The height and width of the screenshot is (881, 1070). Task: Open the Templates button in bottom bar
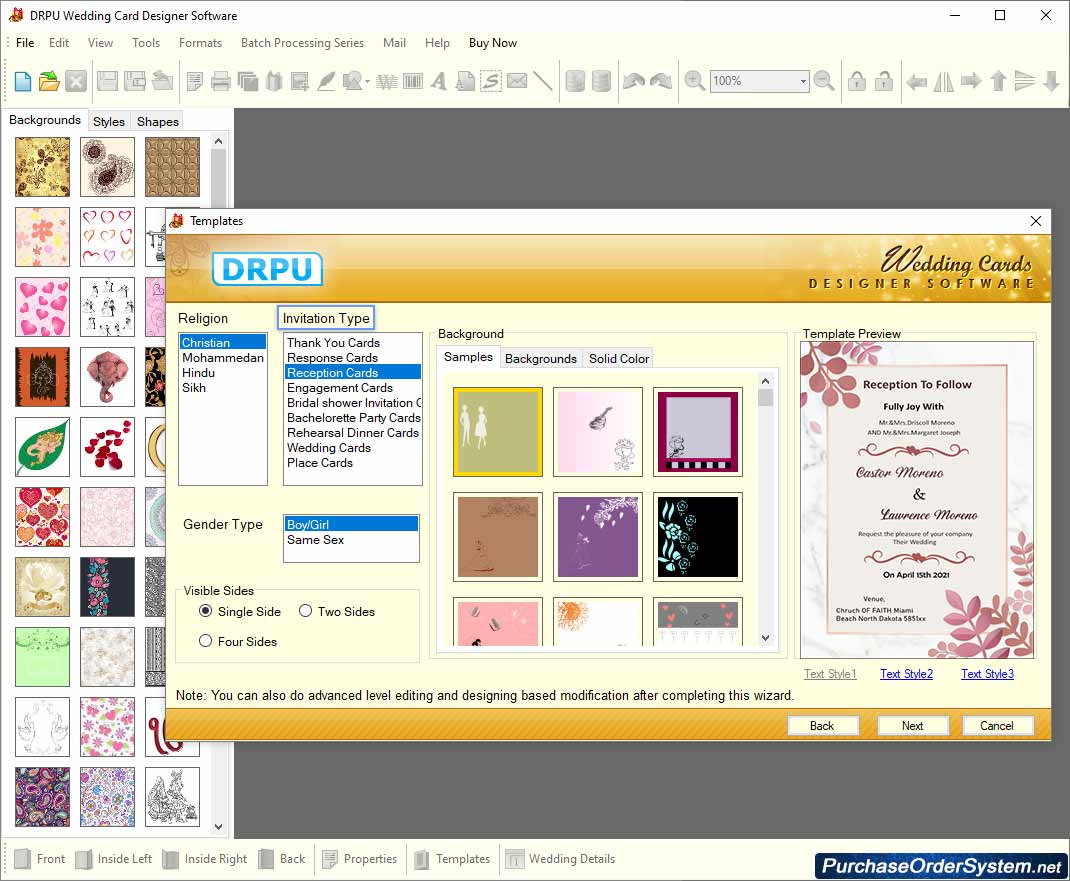click(452, 858)
